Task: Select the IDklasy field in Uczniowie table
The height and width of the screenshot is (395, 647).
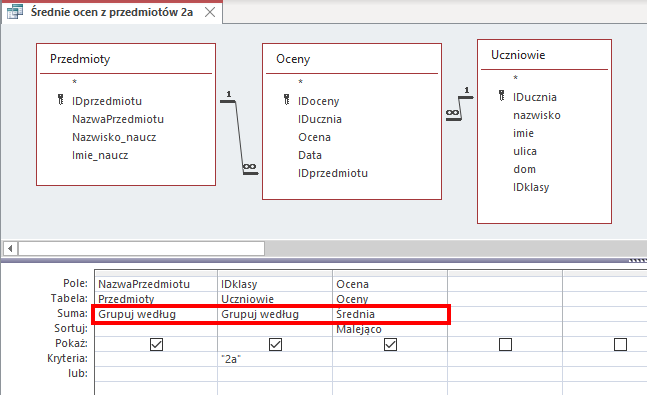Action: (531, 187)
